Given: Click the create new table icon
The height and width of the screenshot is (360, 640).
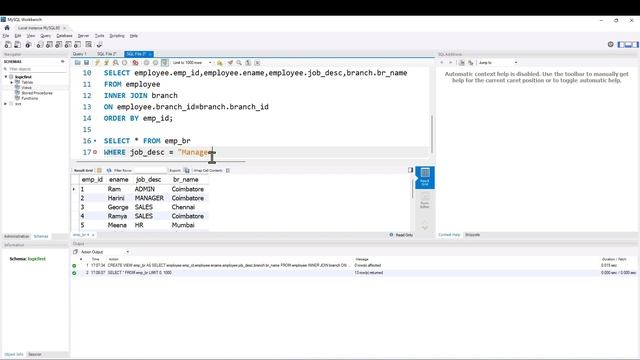Looking at the screenshot, I should (49, 44).
